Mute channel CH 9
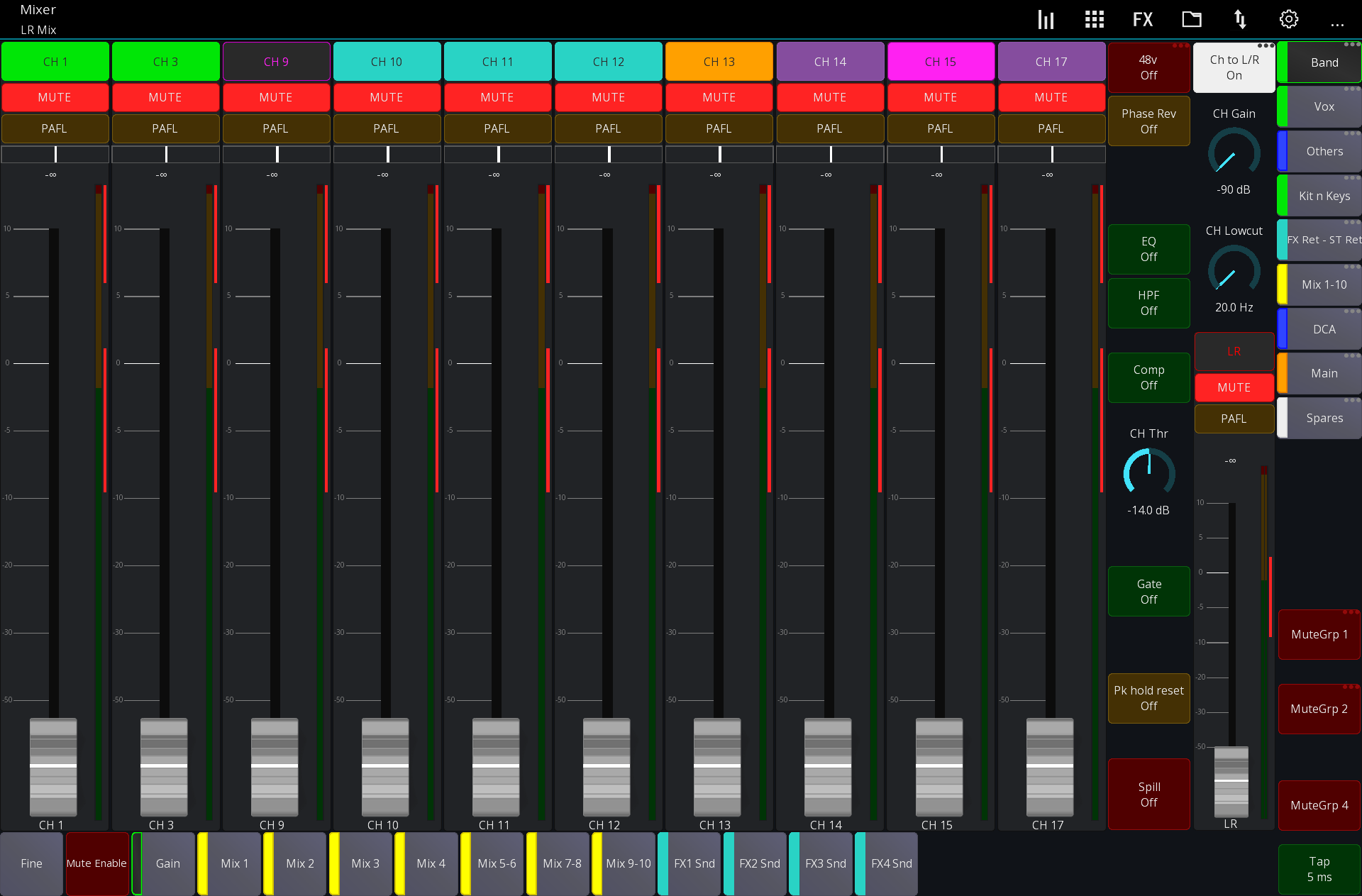1362x896 pixels. pos(276,97)
